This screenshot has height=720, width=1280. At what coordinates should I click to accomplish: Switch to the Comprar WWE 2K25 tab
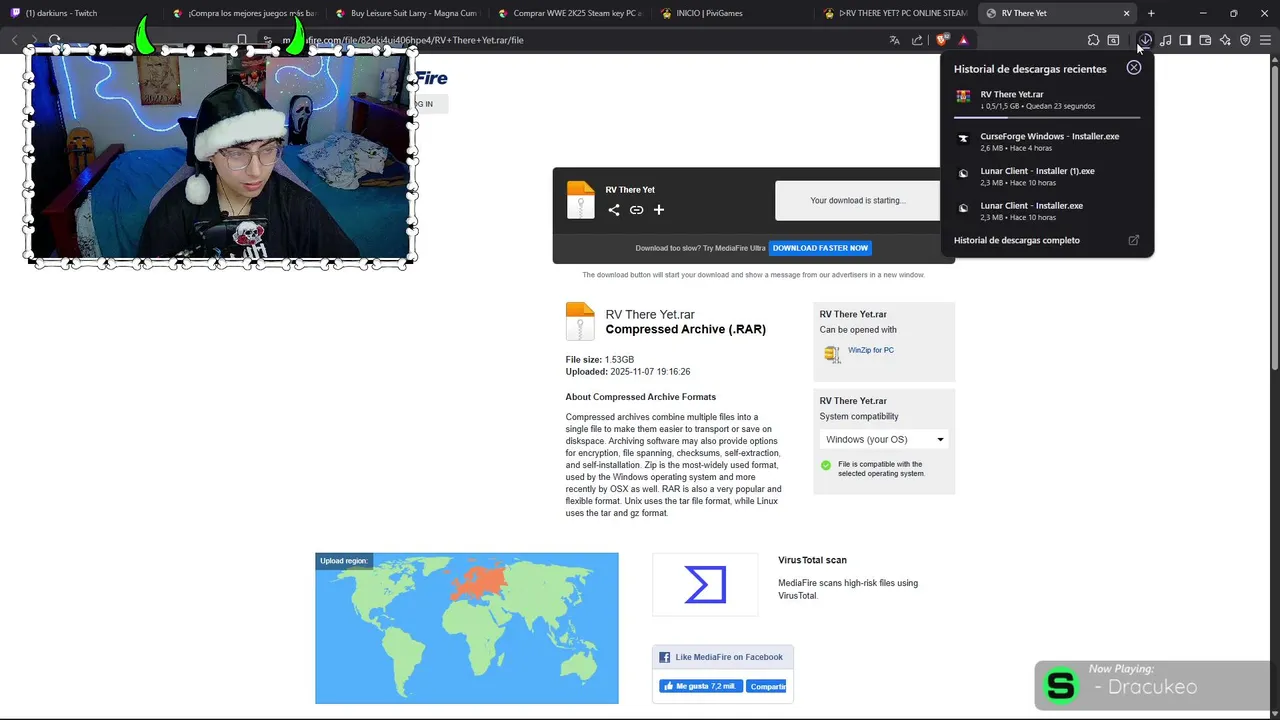pyautogui.click(x=570, y=13)
